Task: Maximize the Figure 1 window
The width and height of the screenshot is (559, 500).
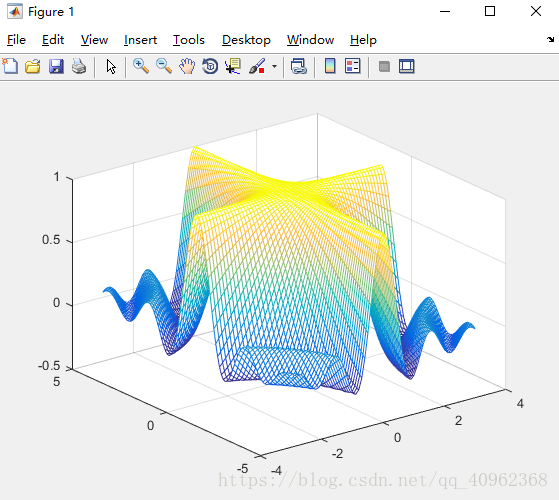Action: point(490,11)
